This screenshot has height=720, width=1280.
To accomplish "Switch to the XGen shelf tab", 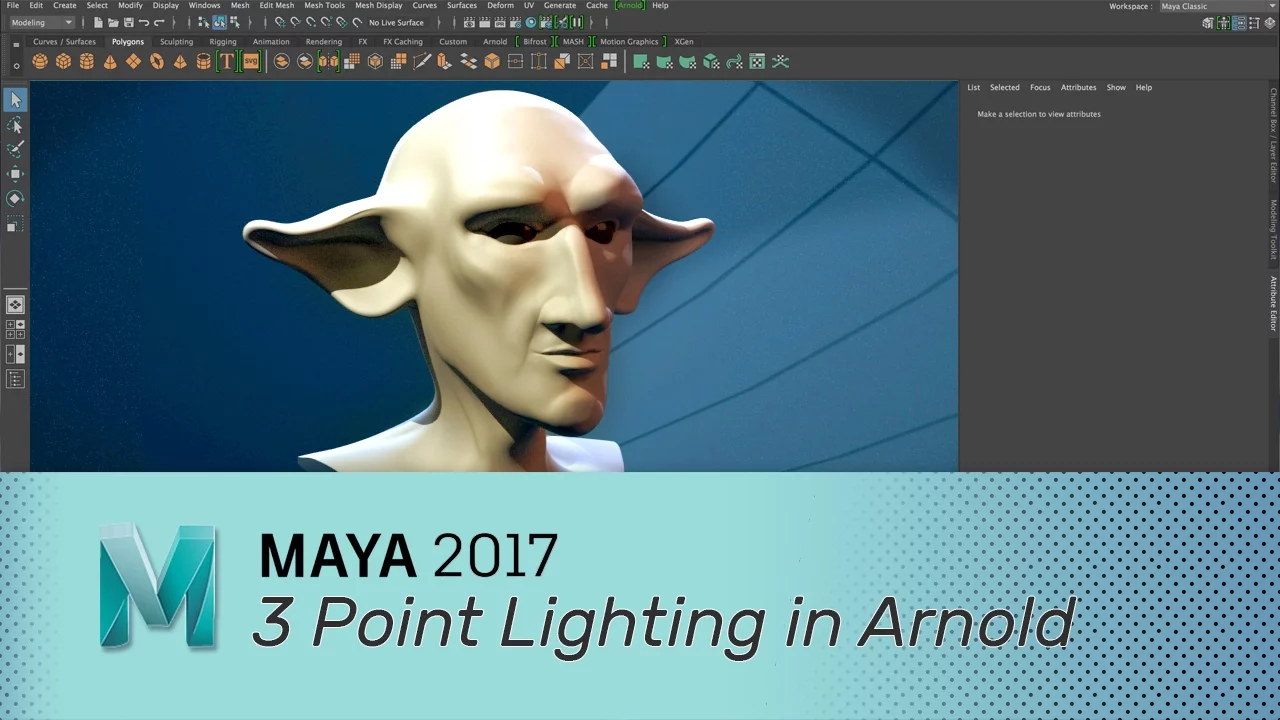I will tap(684, 42).
